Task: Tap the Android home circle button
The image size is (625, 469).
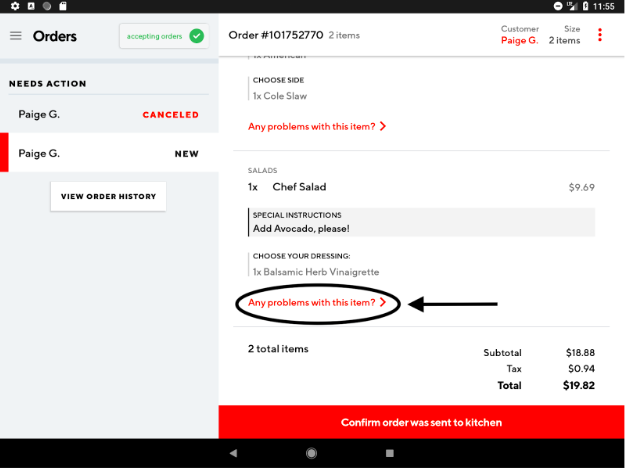Action: (312, 453)
